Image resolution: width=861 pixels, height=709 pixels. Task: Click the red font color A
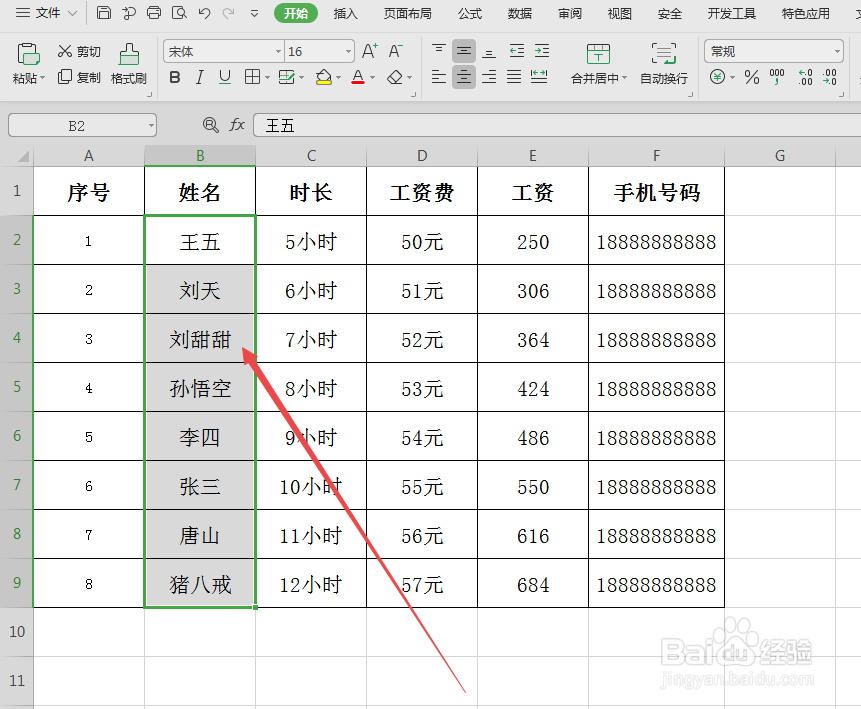click(x=358, y=77)
